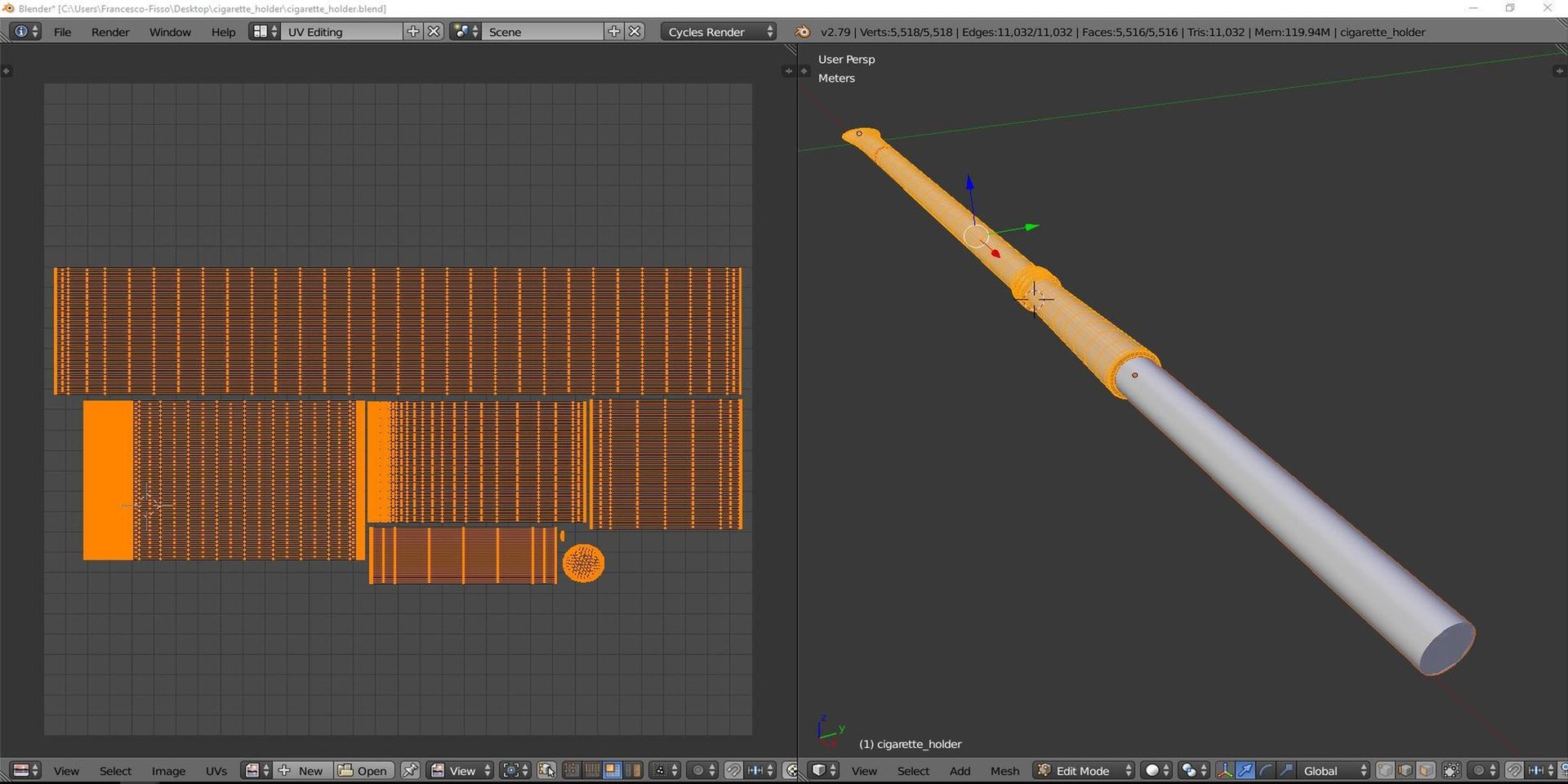Click the green Y axis arrow of the manipulator

[1032, 226]
